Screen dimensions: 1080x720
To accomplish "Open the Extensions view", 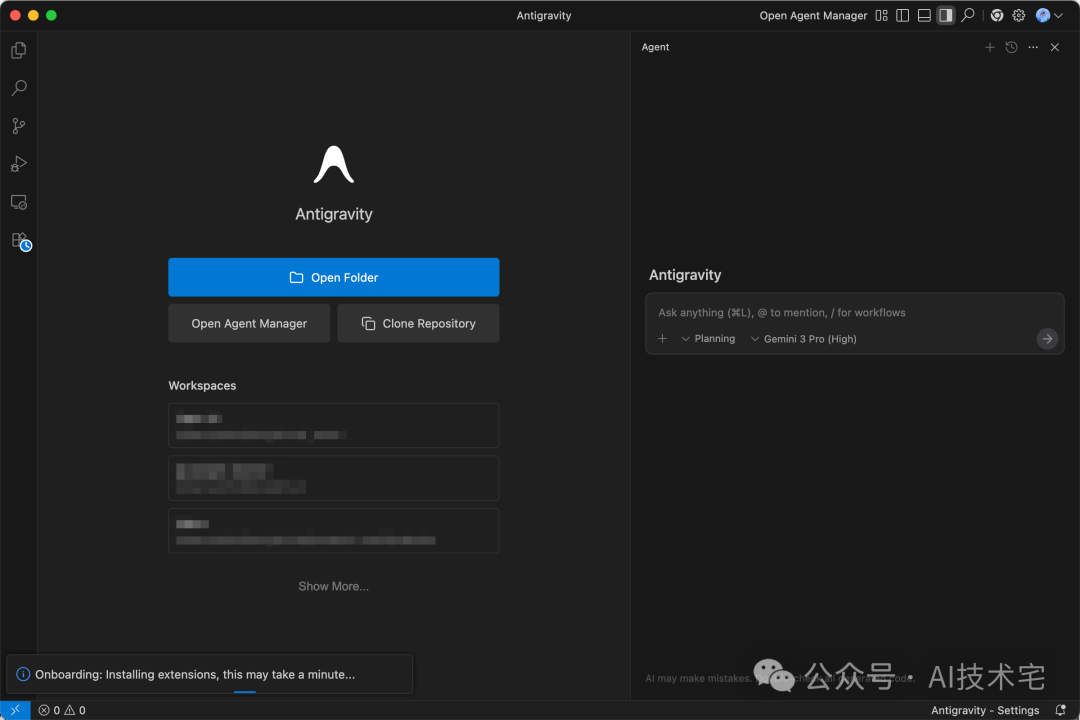I will pyautogui.click(x=18, y=241).
